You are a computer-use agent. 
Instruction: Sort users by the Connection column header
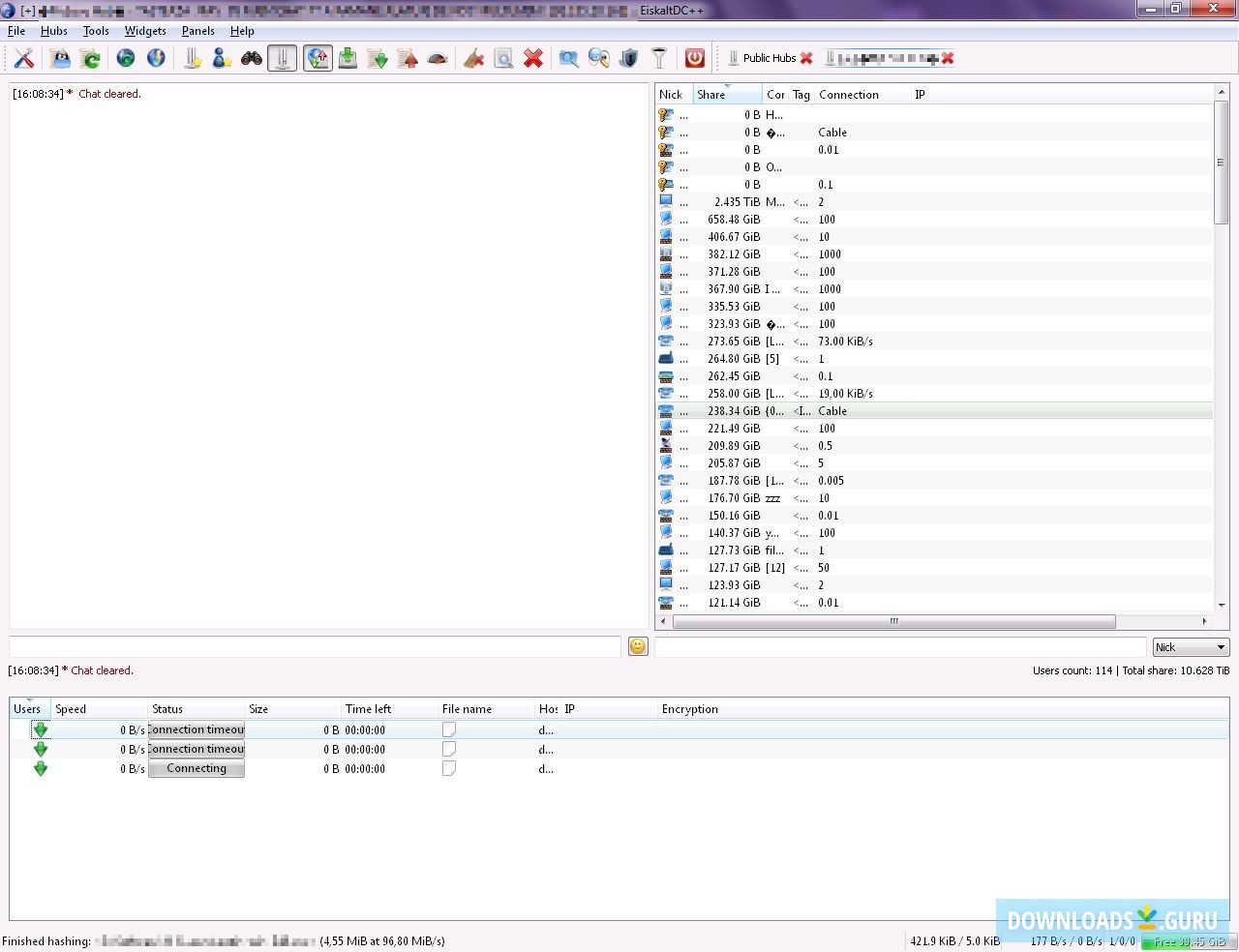863,95
